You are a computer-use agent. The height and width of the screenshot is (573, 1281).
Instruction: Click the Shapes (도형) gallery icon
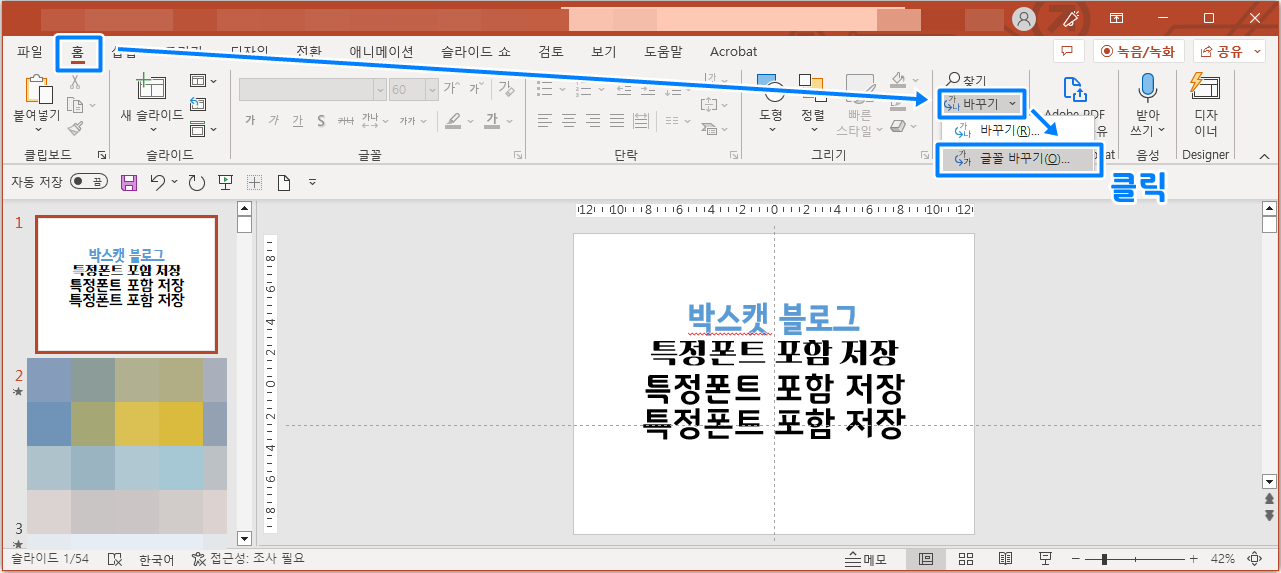point(770,88)
